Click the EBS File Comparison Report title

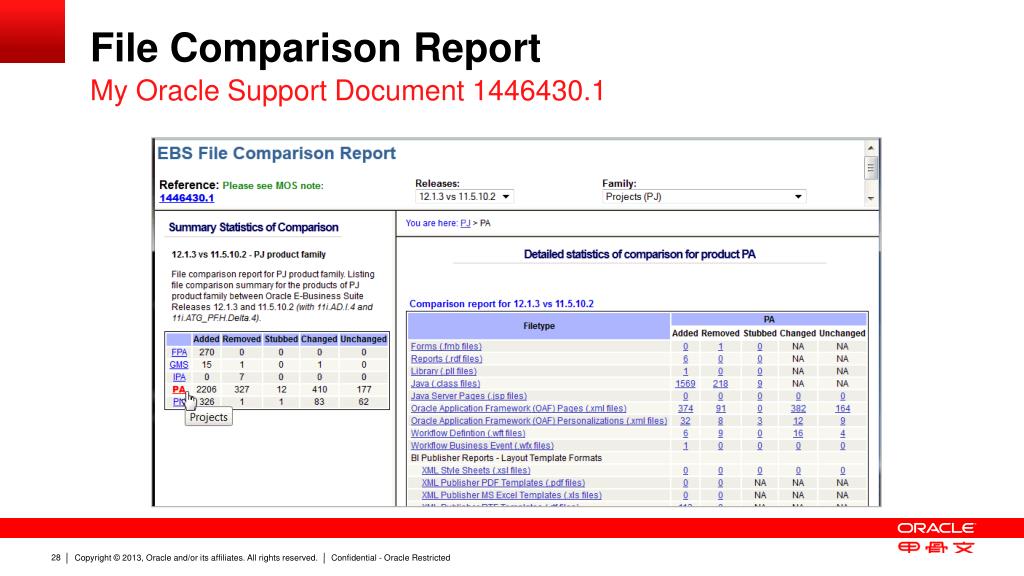(276, 153)
